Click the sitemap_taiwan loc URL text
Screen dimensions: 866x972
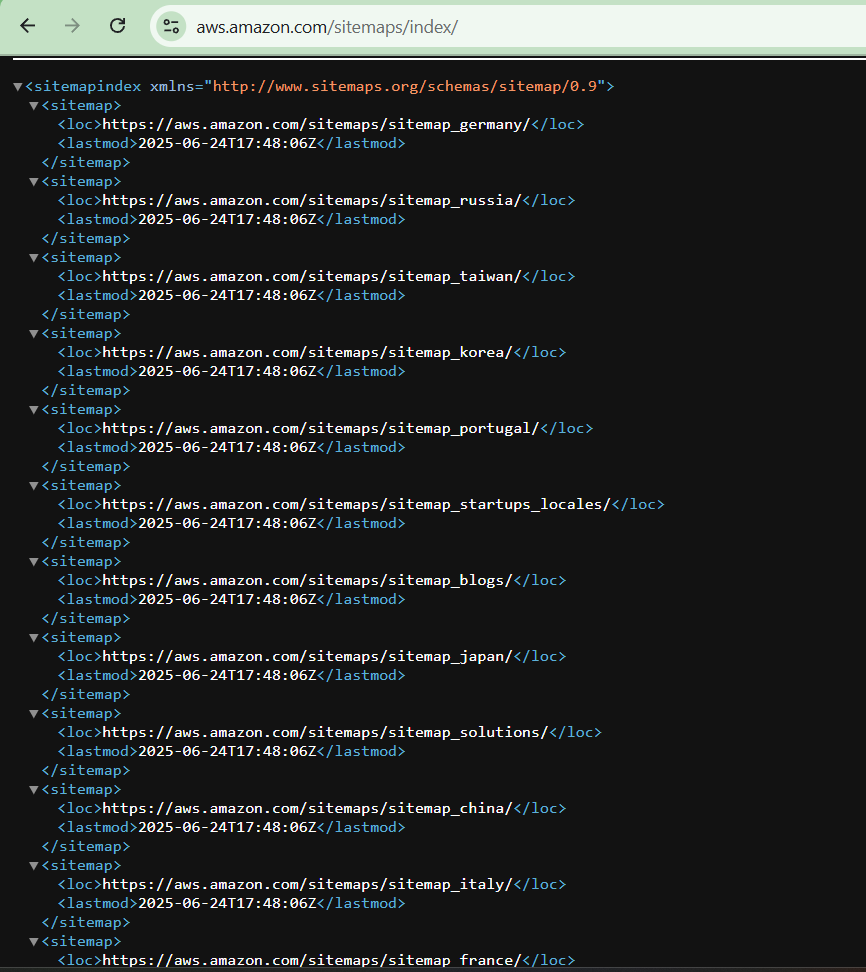312,276
